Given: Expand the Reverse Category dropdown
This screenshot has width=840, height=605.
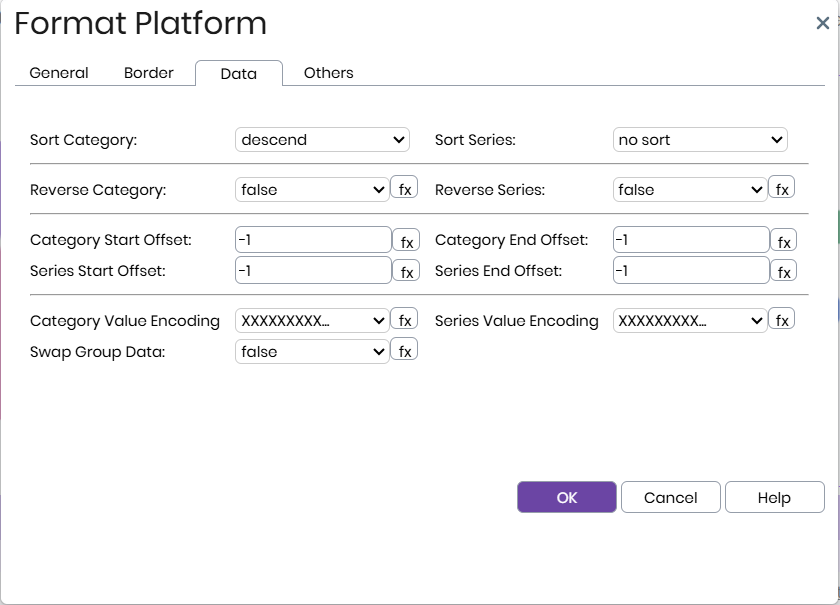Looking at the screenshot, I should point(312,190).
